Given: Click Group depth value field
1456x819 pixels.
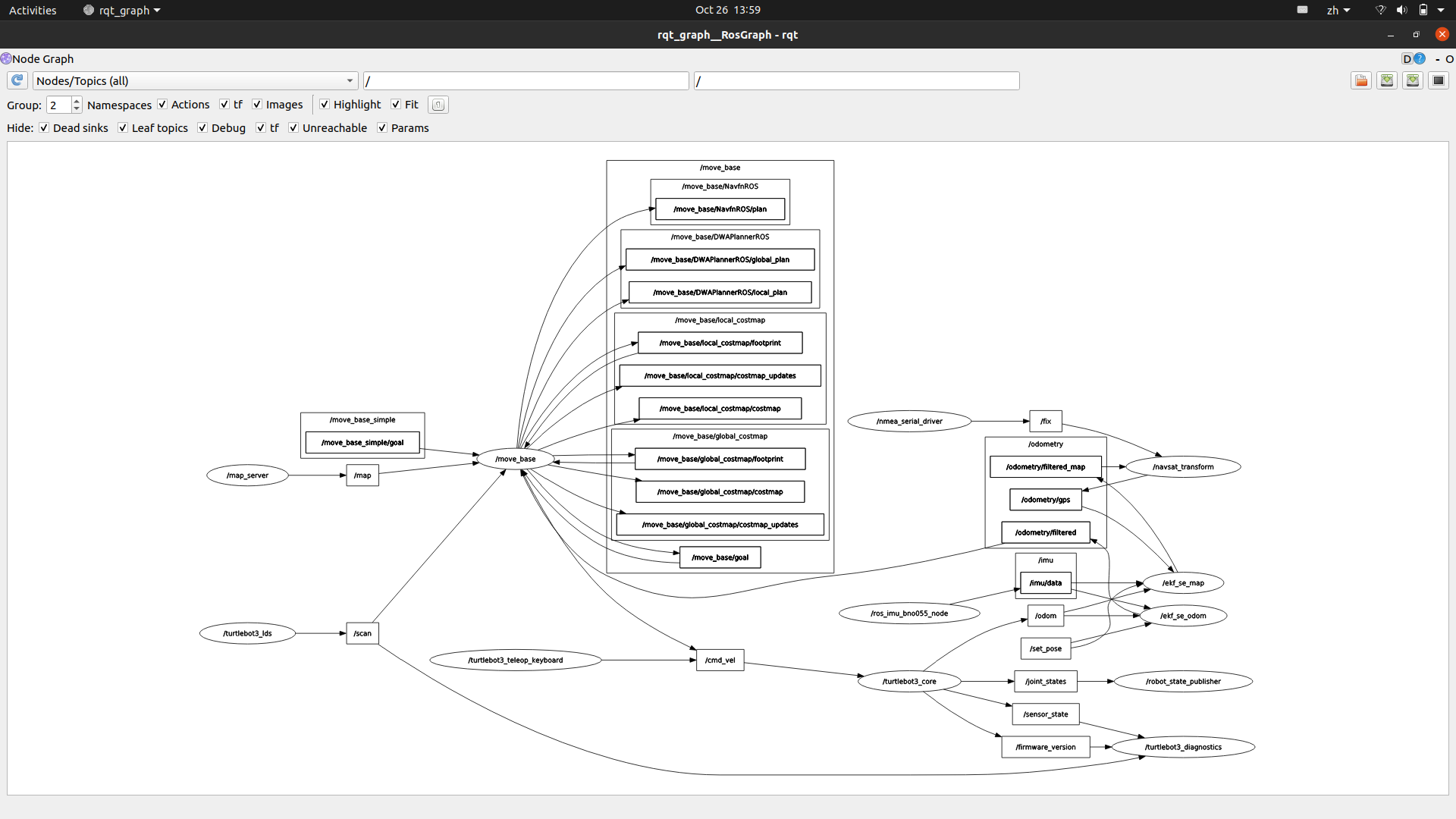Looking at the screenshot, I should click(x=59, y=105).
